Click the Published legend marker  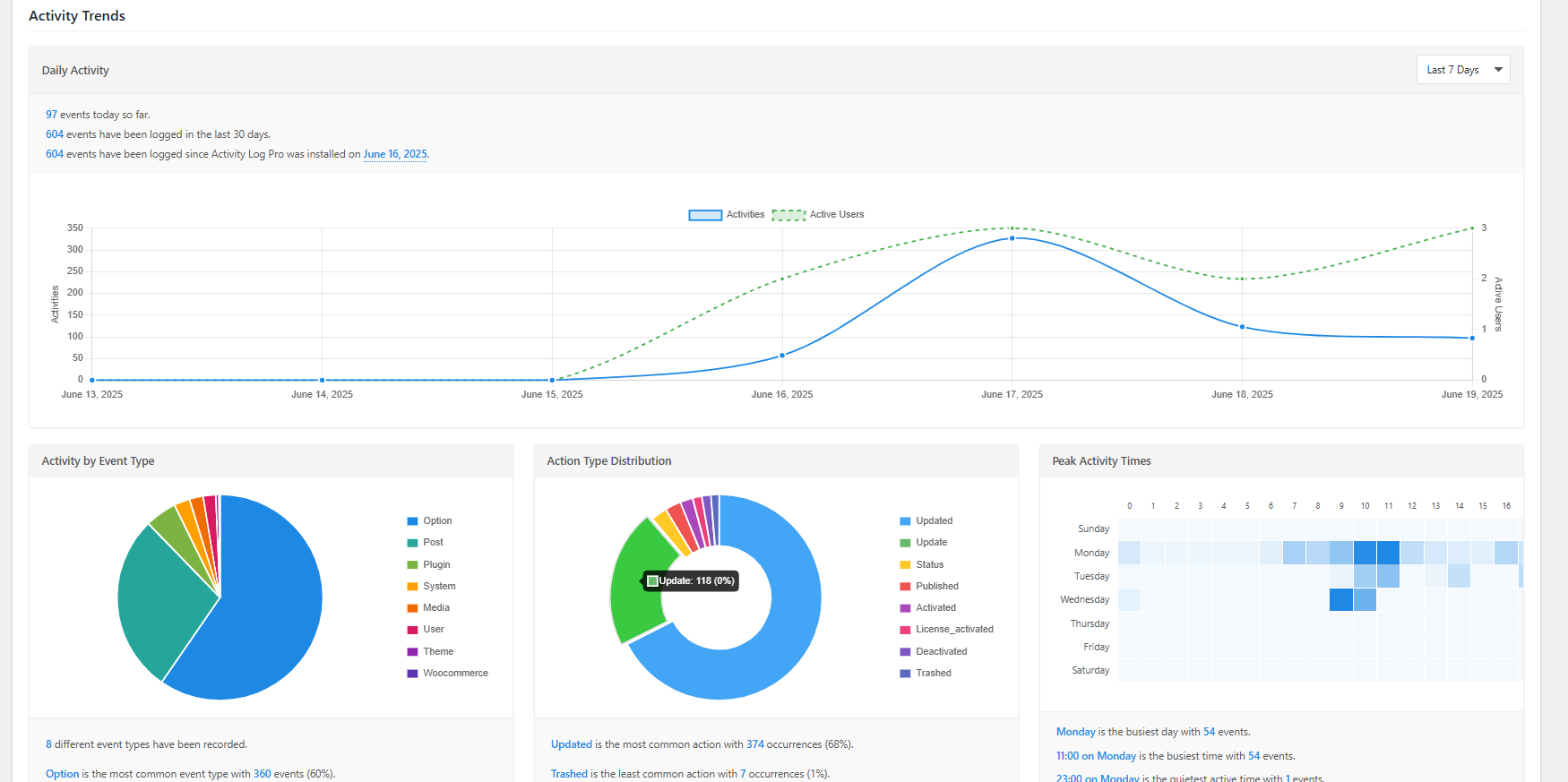(x=905, y=587)
